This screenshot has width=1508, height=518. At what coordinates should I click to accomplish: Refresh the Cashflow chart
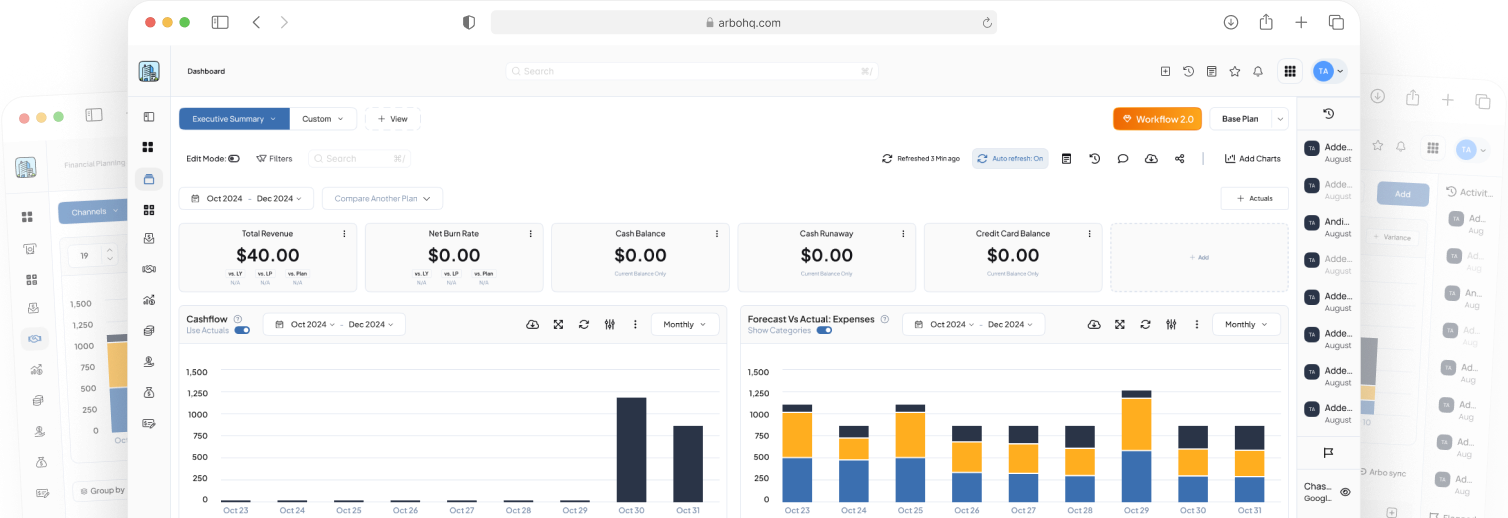584,324
